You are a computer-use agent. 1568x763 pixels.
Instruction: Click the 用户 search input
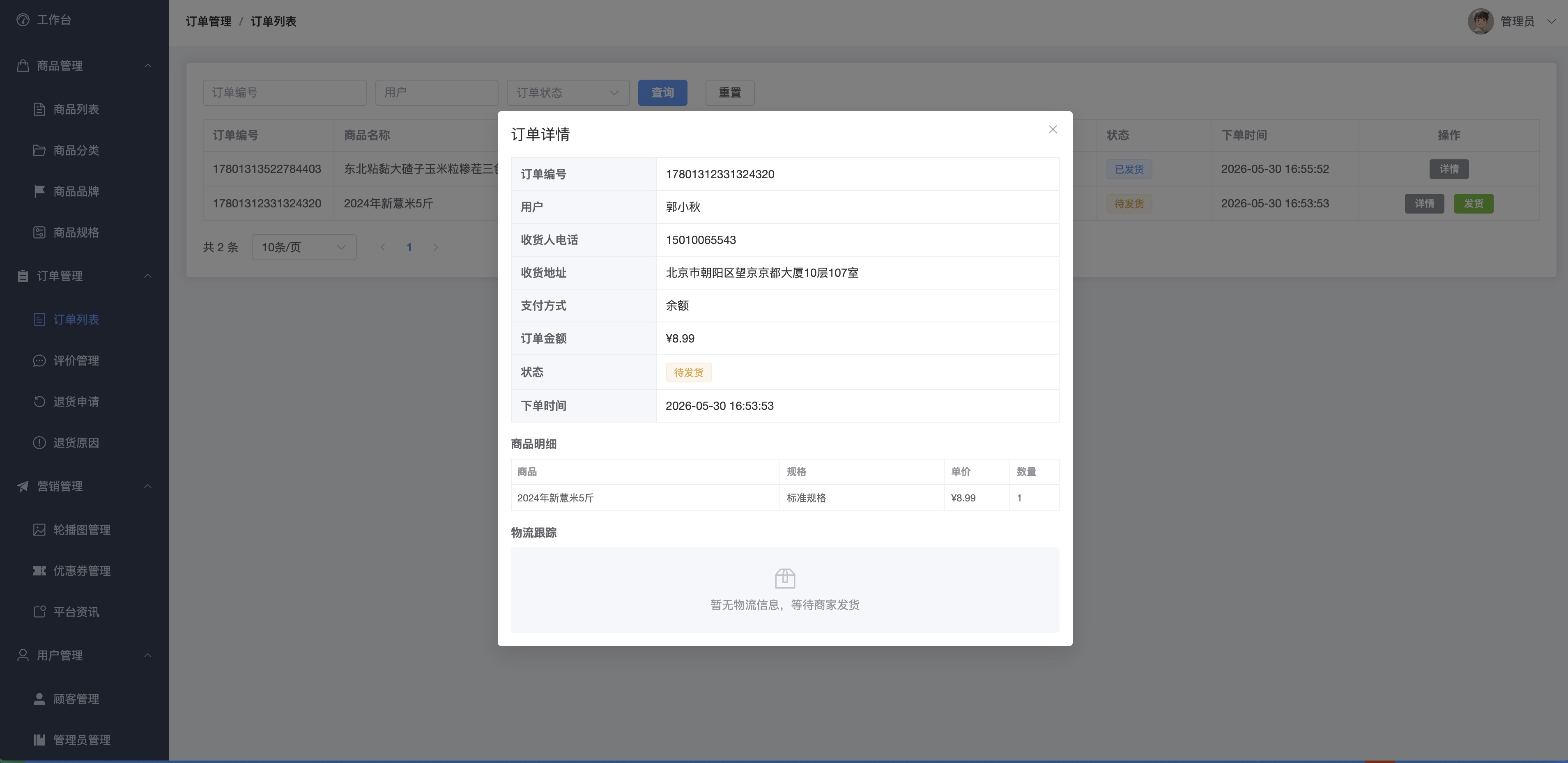pyautogui.click(x=437, y=93)
